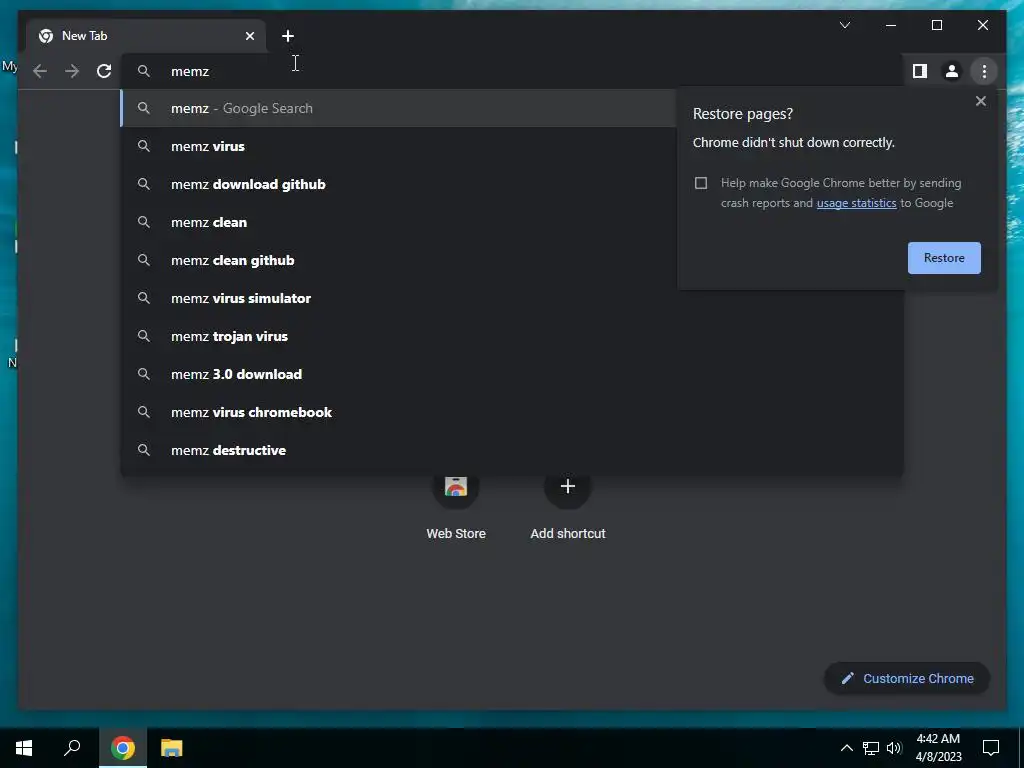
Task: Open Chrome side panel icon
Action: (920, 71)
